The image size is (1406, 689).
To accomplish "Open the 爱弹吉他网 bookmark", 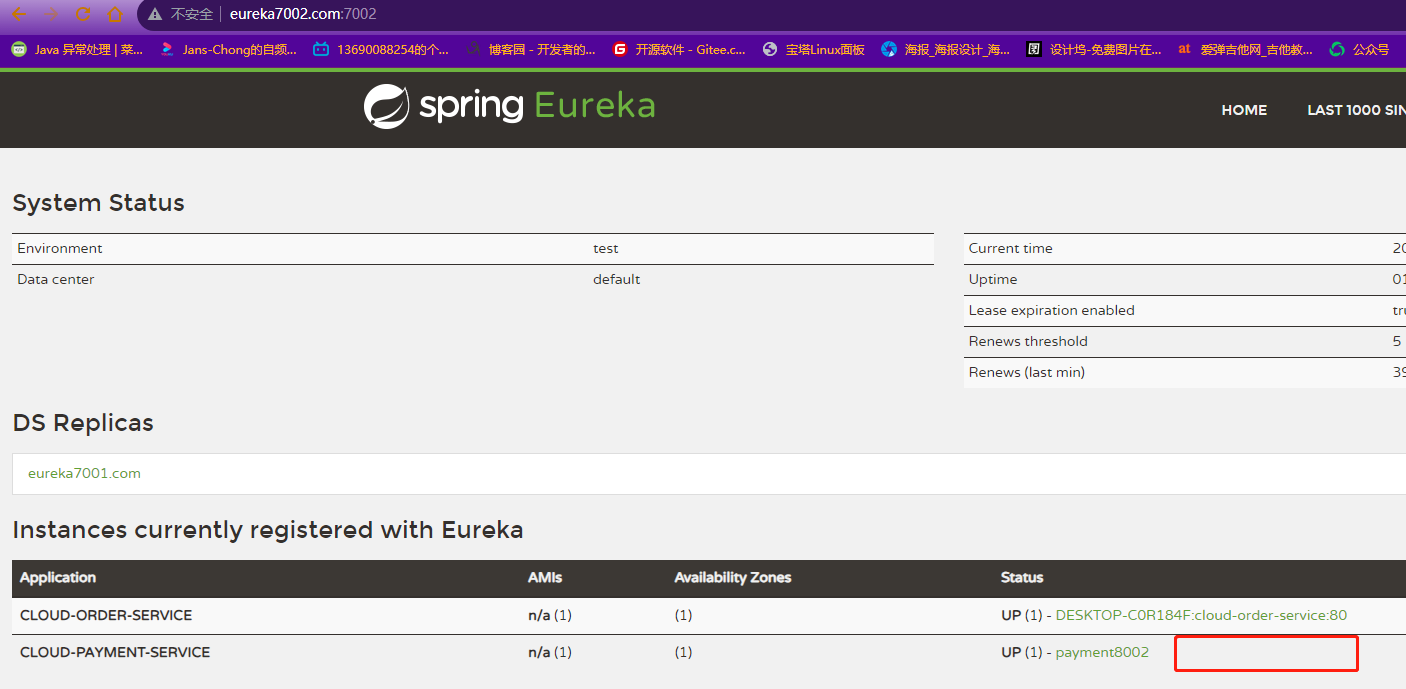I will (x=1245, y=49).
